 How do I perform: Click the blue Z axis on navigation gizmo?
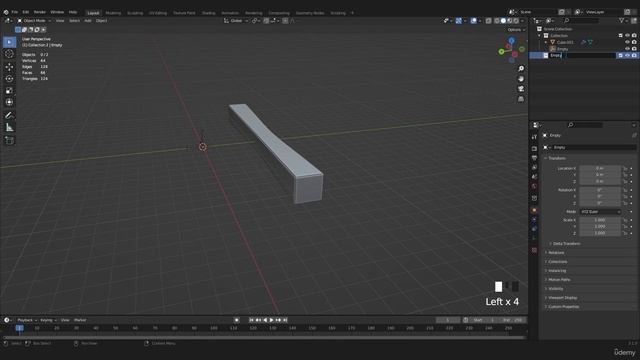point(511,40)
